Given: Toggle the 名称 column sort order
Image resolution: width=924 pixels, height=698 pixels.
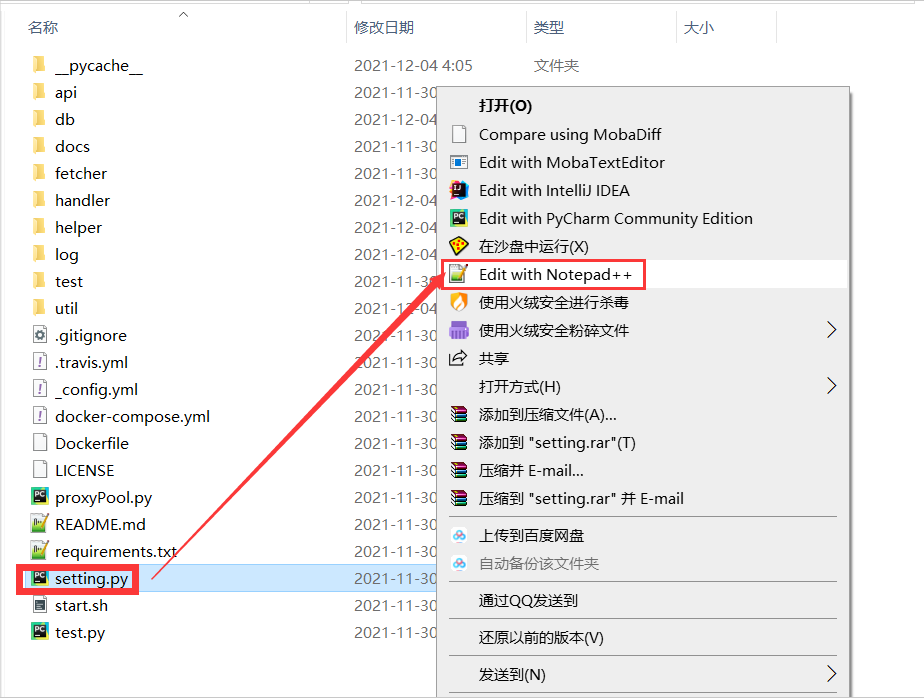Looking at the screenshot, I should (x=44, y=27).
